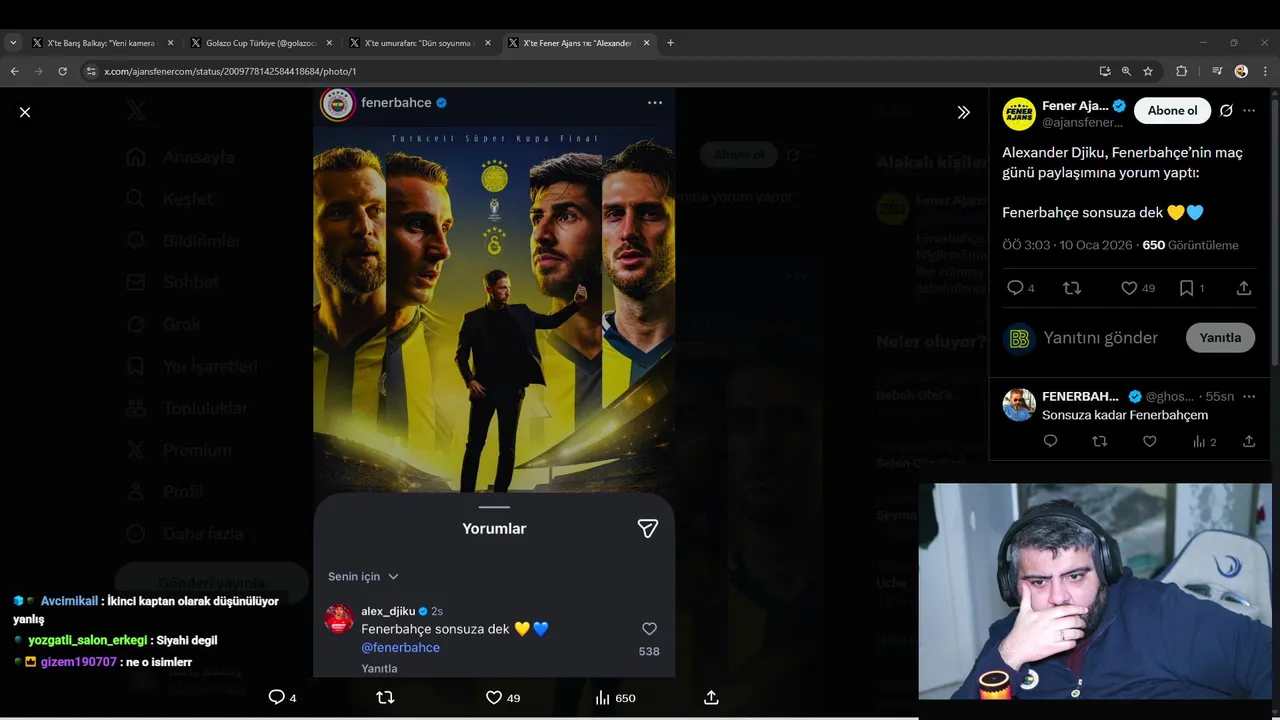Switch to the Barış Balkay browser tab
Image resolution: width=1280 pixels, height=720 pixels.
(103, 43)
